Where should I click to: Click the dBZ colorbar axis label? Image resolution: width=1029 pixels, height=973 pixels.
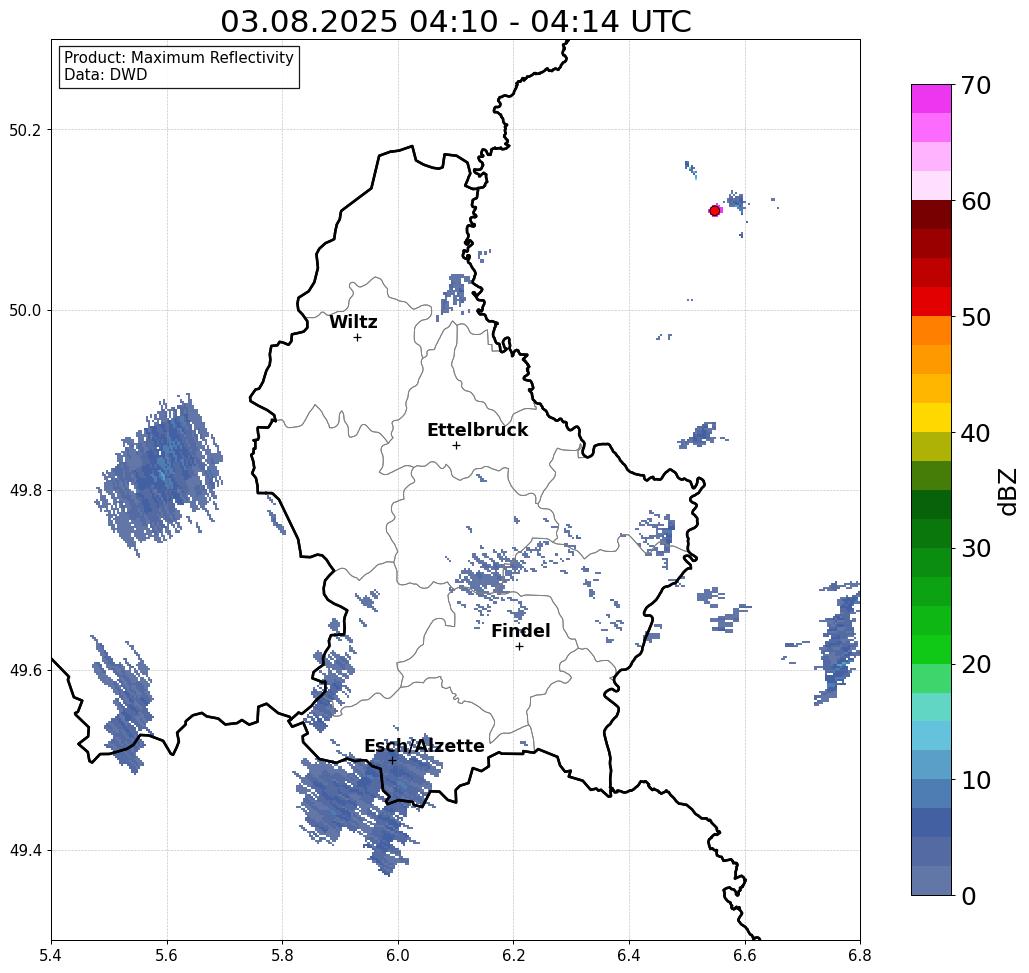coord(1008,491)
